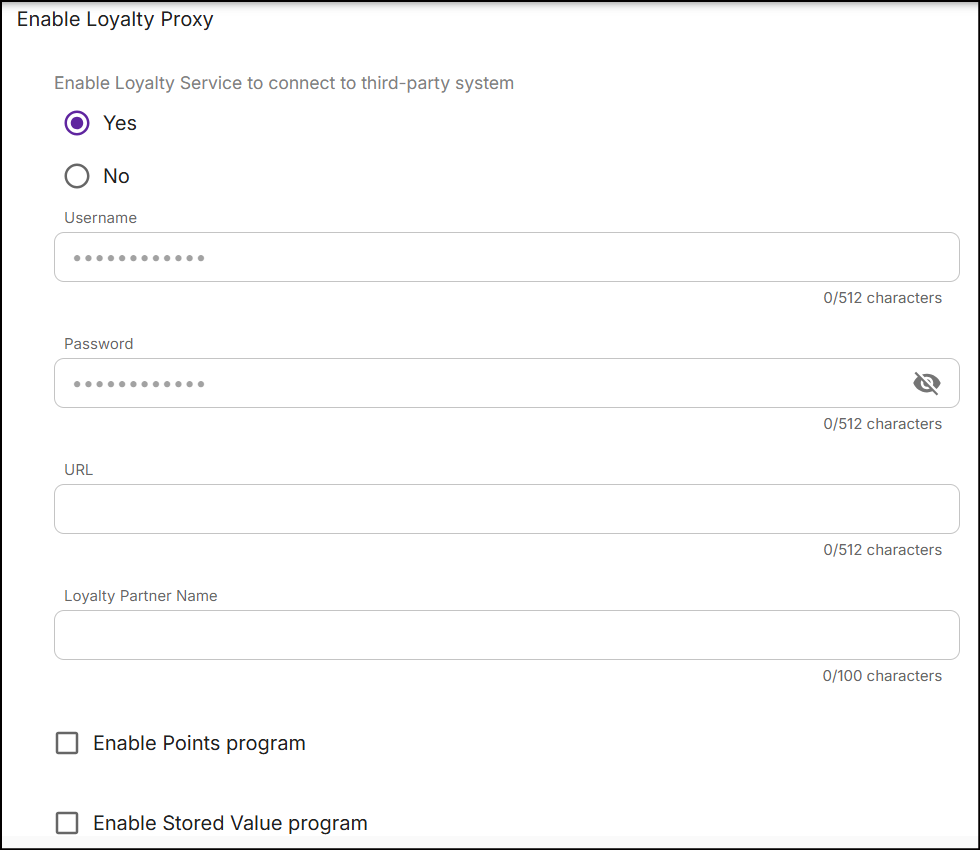980x850 pixels.
Task: Click the 'Enable Stored Value program' label text
Action: [230, 823]
